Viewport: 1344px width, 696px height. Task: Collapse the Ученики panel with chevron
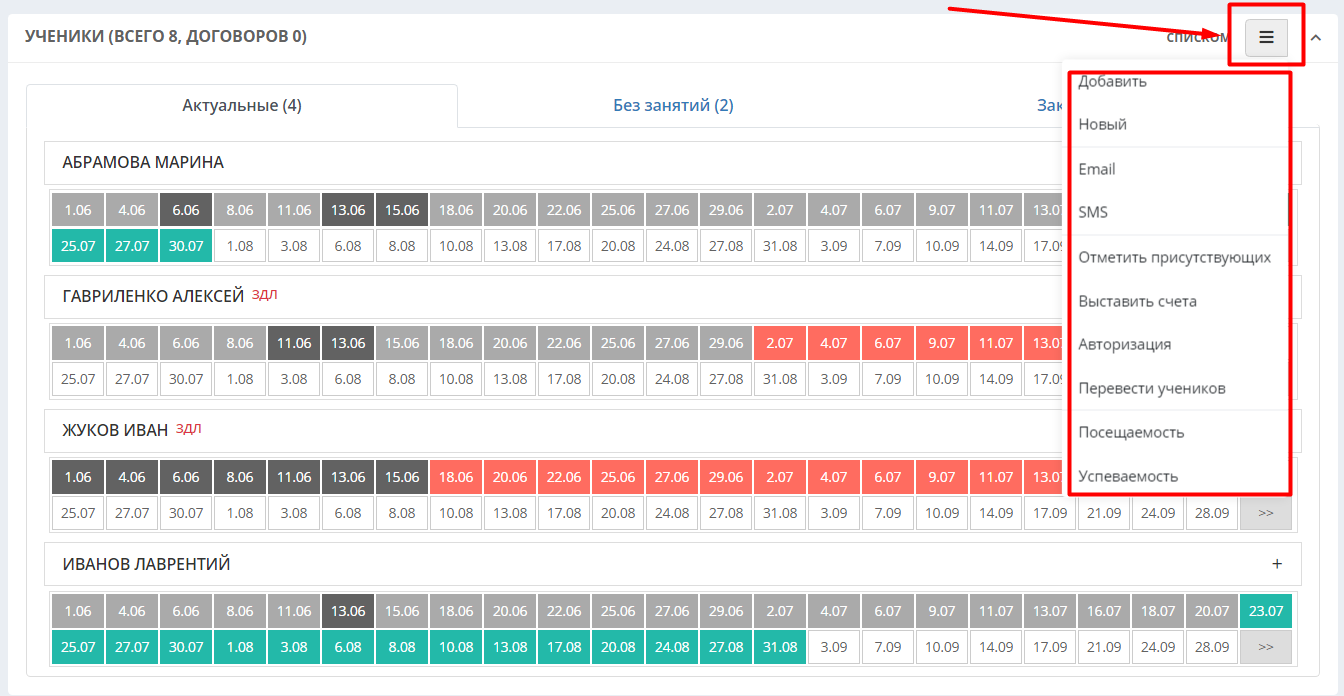click(1316, 37)
